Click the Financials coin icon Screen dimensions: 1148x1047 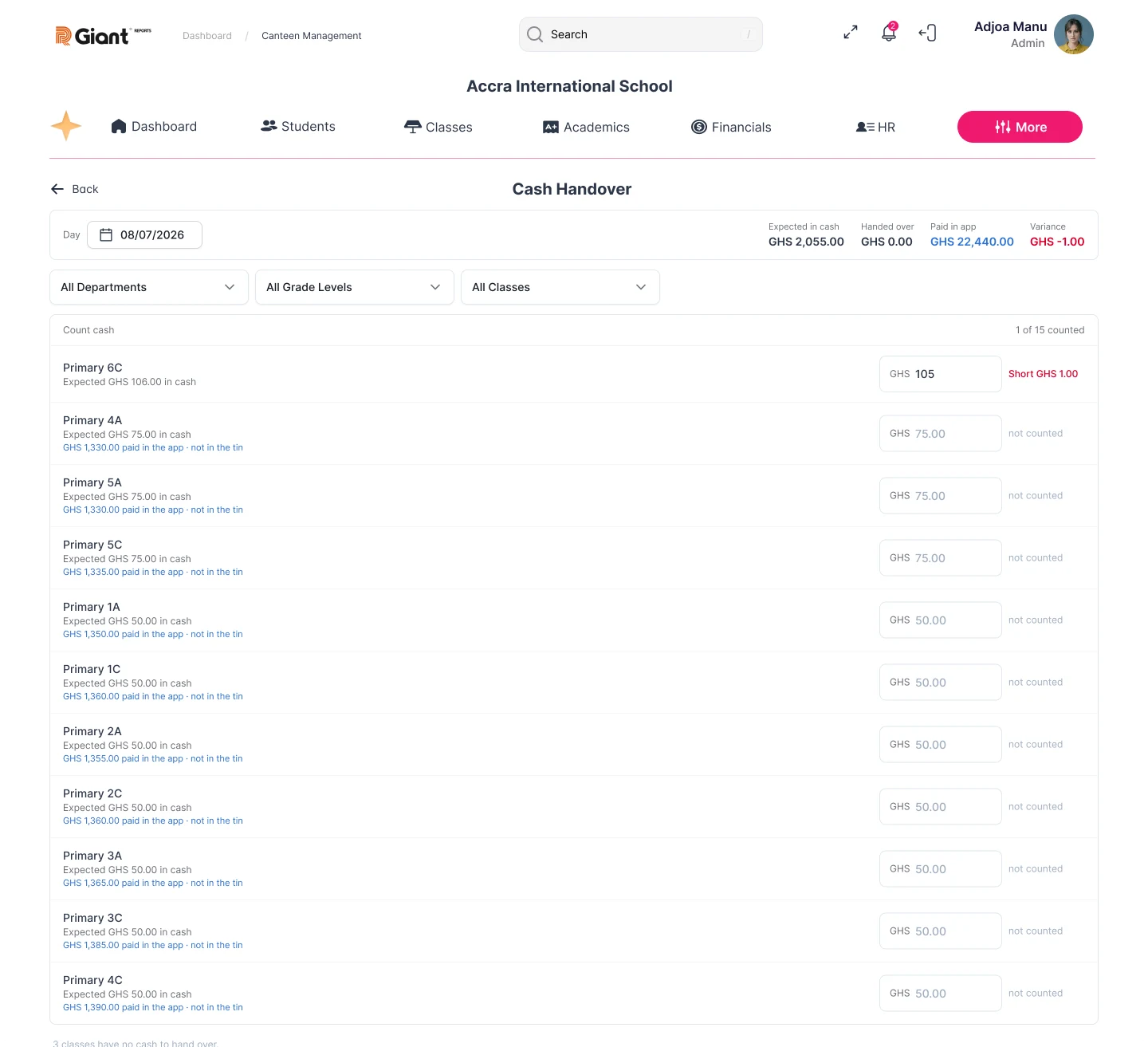click(699, 127)
